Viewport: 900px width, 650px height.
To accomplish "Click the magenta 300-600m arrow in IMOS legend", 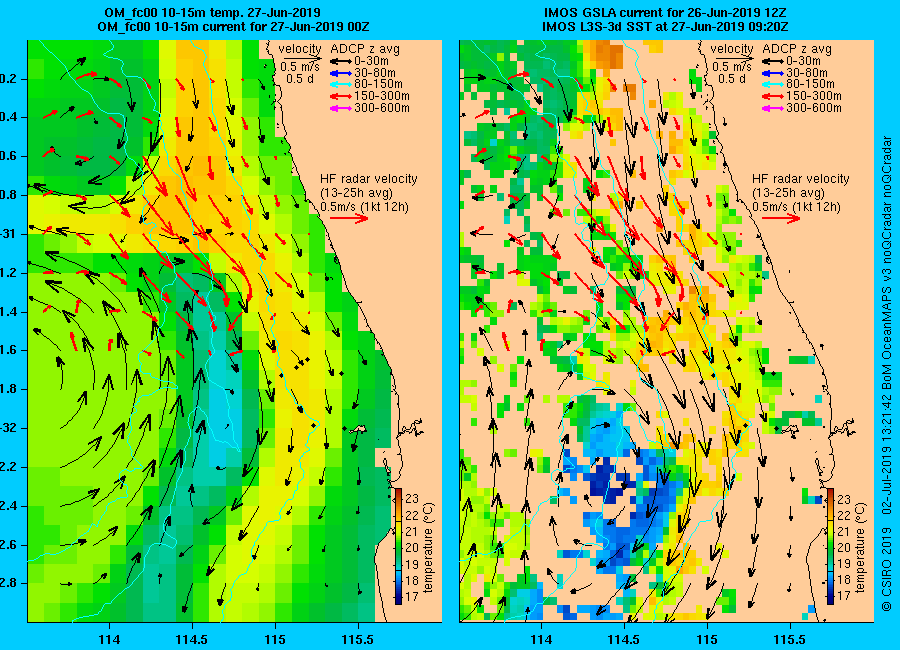I will 773,108.
